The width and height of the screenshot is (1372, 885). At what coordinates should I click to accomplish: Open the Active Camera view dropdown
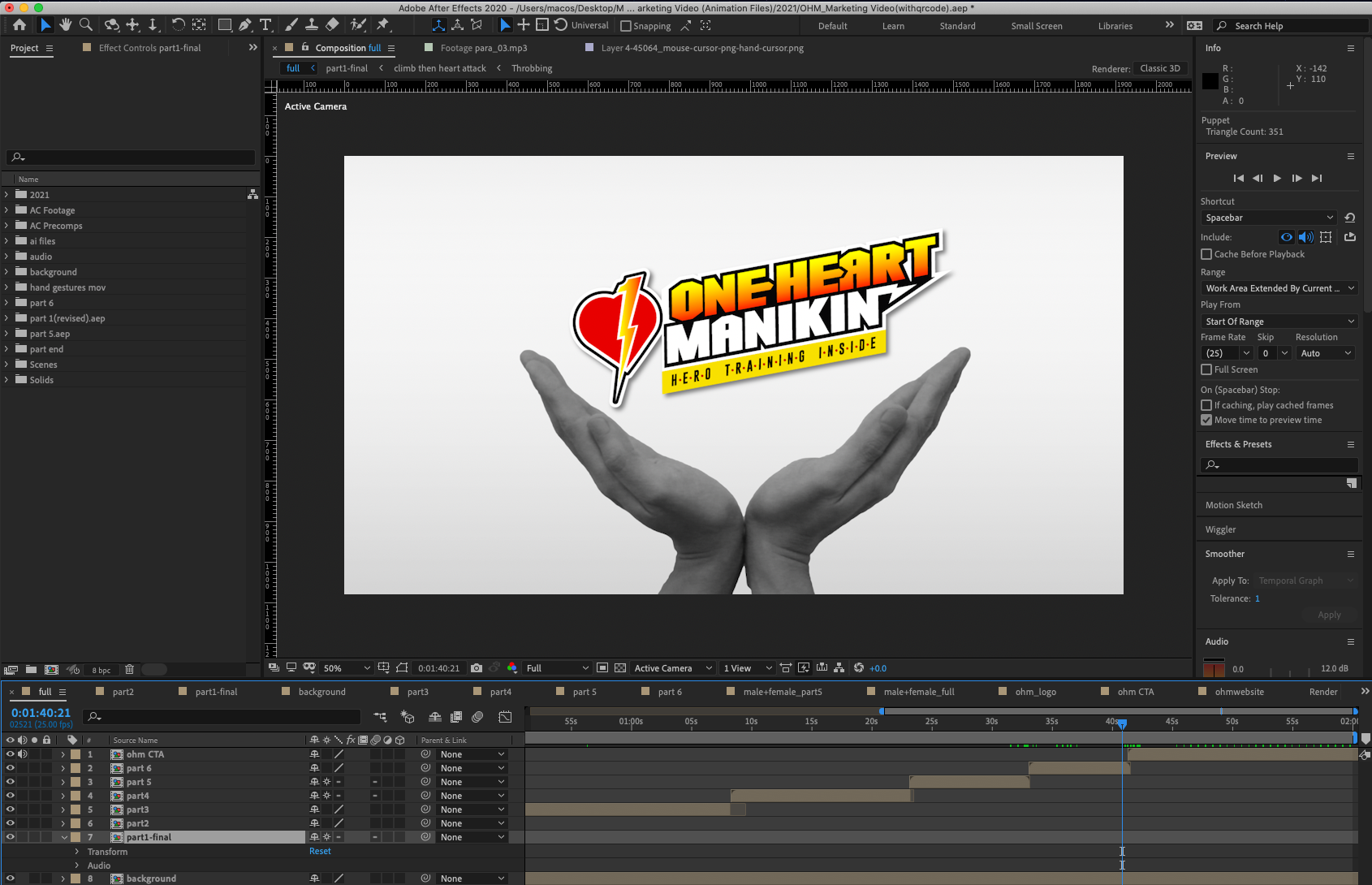[x=673, y=668]
